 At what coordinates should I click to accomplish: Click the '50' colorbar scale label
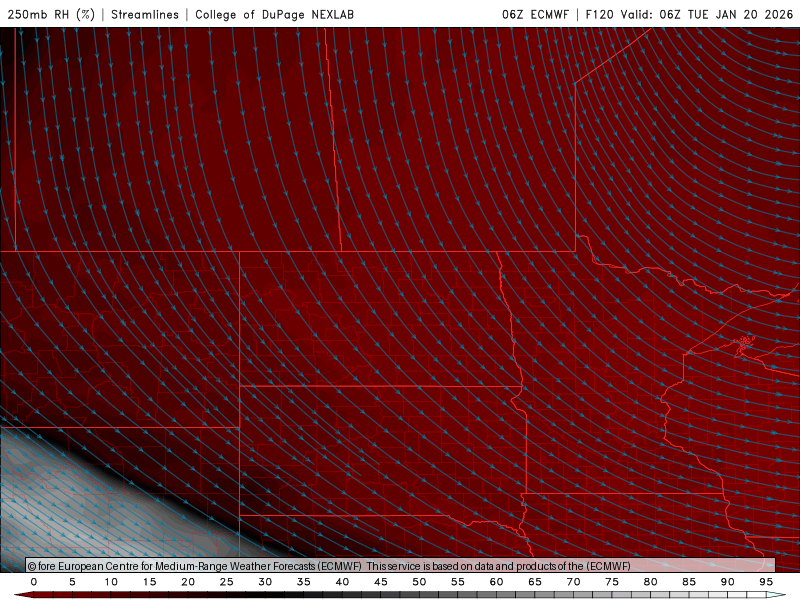point(419,582)
